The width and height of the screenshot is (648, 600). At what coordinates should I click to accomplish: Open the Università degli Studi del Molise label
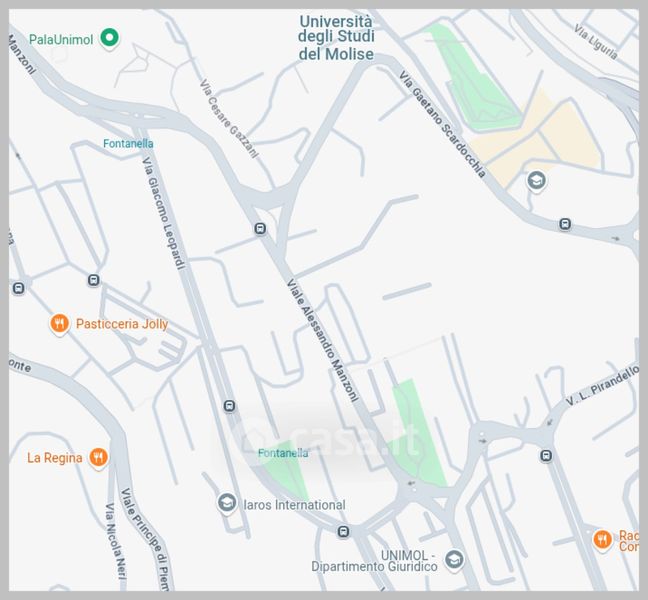336,38
